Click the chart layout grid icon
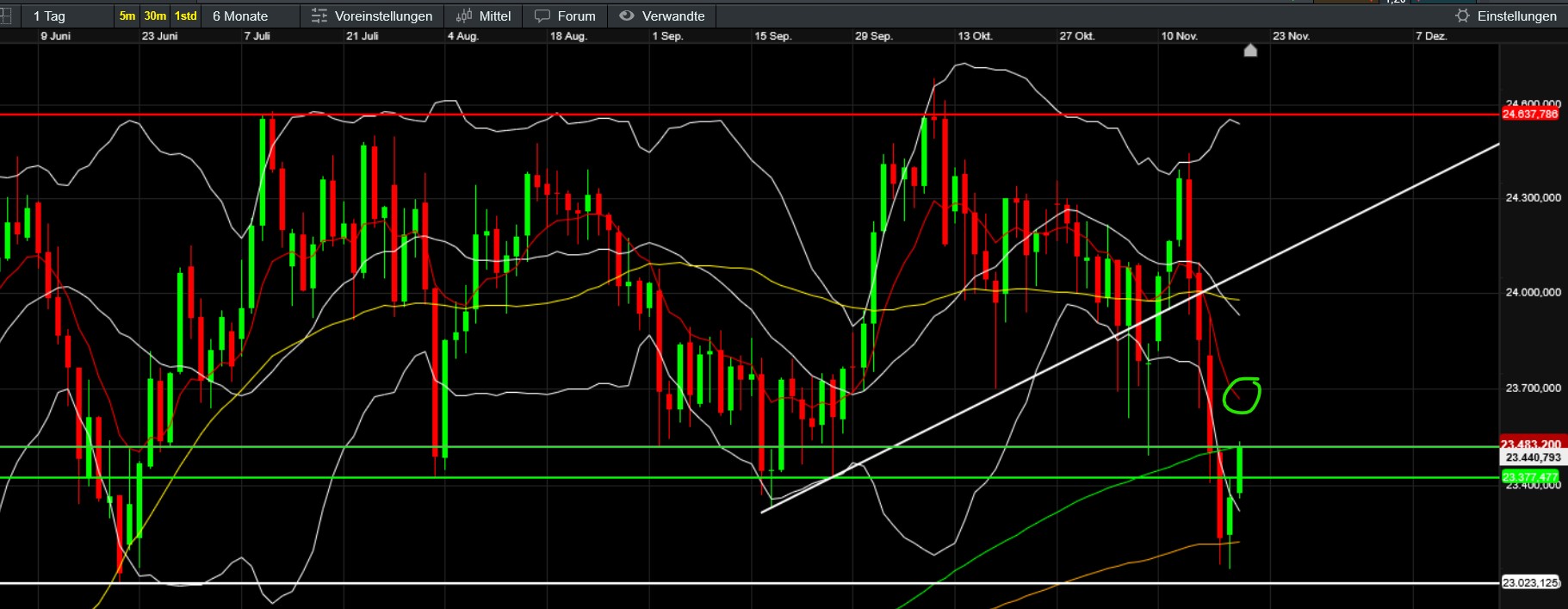Viewport: 1568px width, 609px height. (4, 16)
